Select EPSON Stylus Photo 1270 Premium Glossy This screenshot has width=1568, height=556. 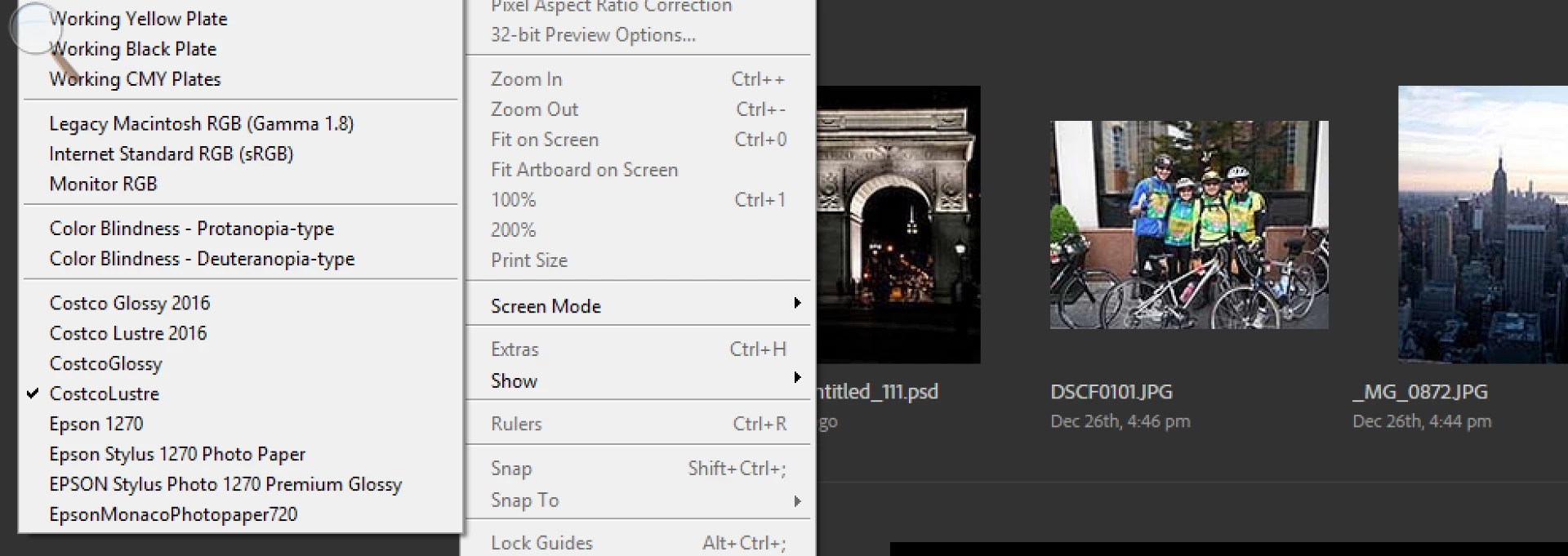point(241,484)
